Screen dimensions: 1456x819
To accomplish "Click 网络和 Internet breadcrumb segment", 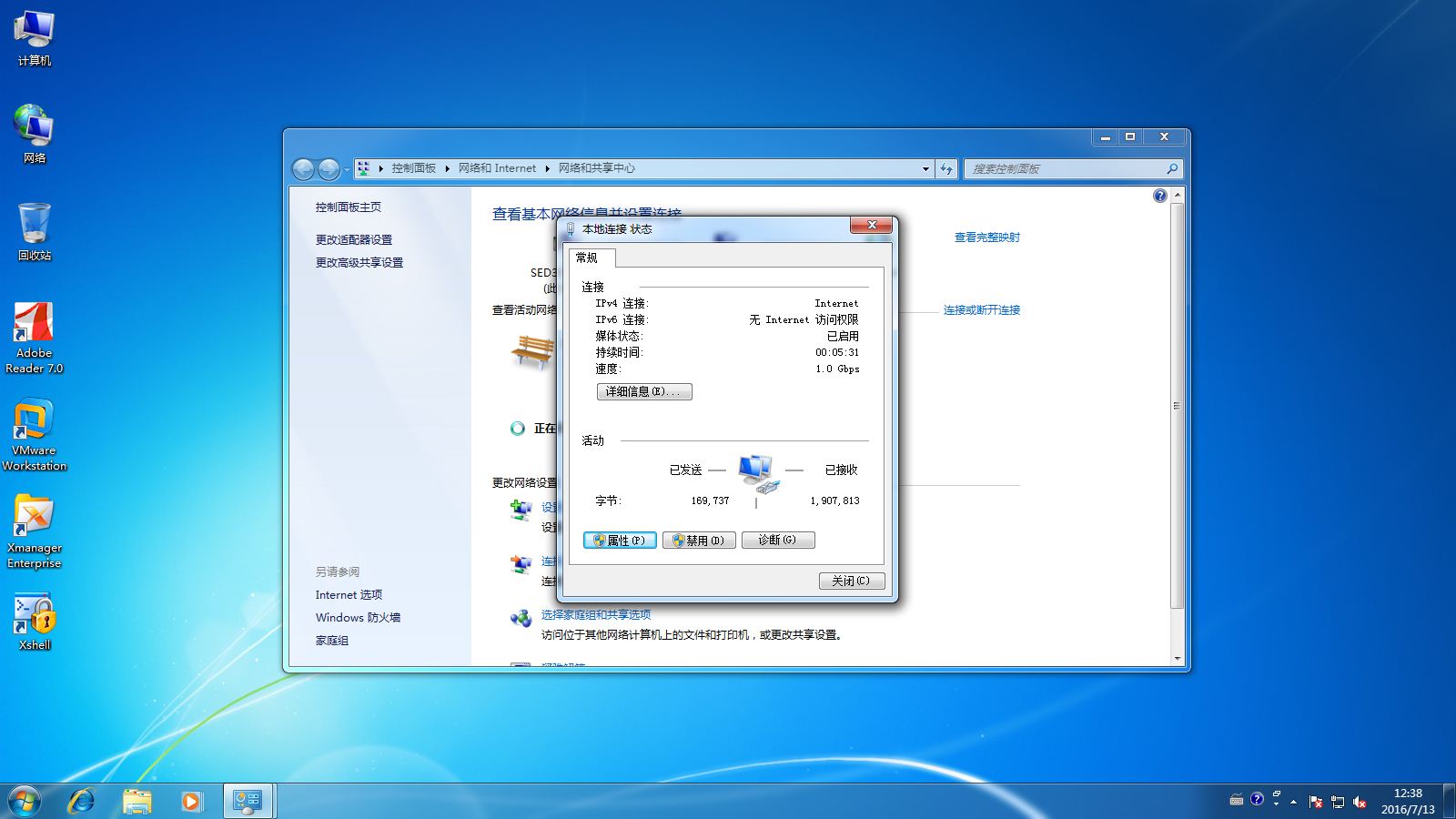I will pos(497,168).
